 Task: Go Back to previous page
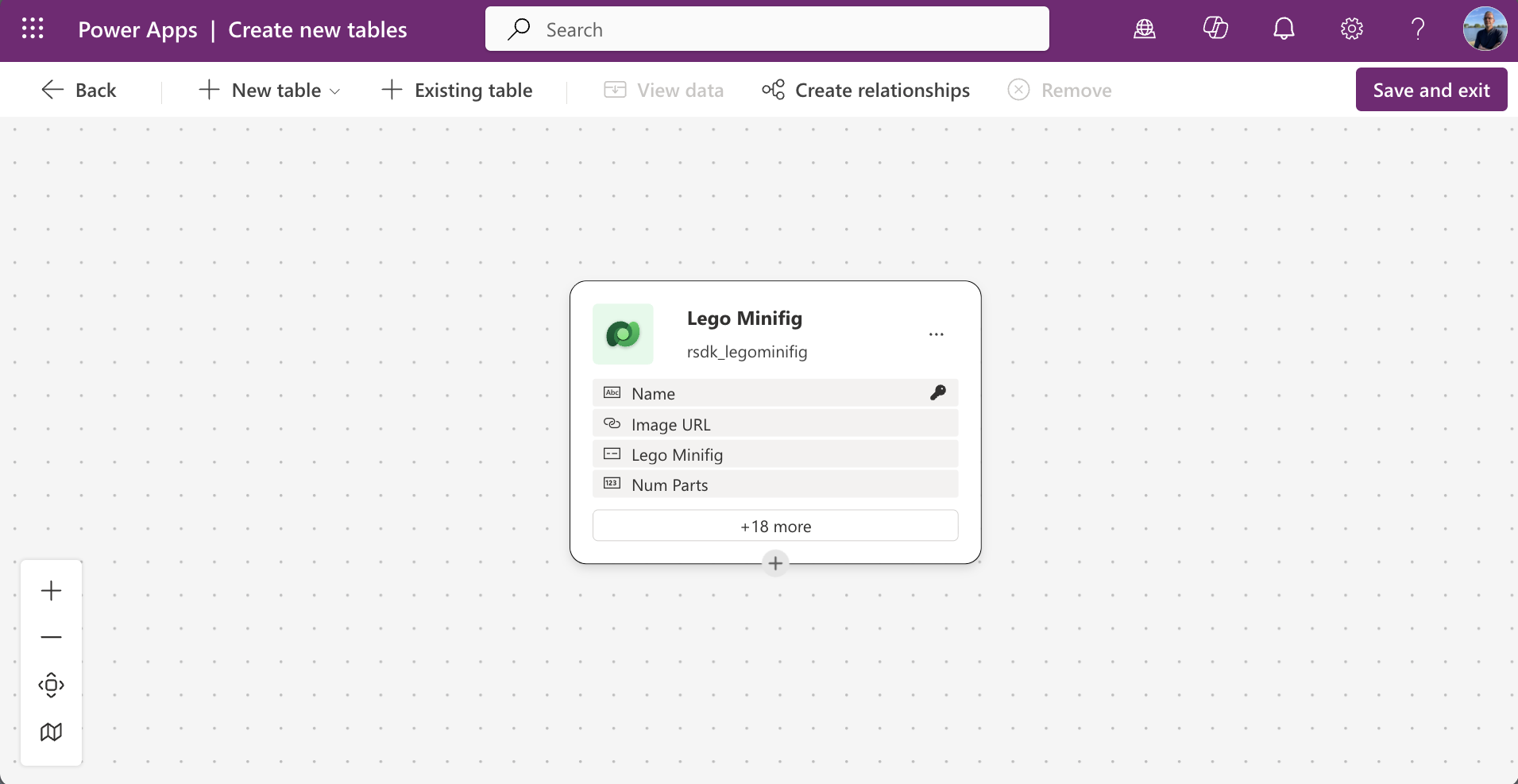pyautogui.click(x=79, y=91)
